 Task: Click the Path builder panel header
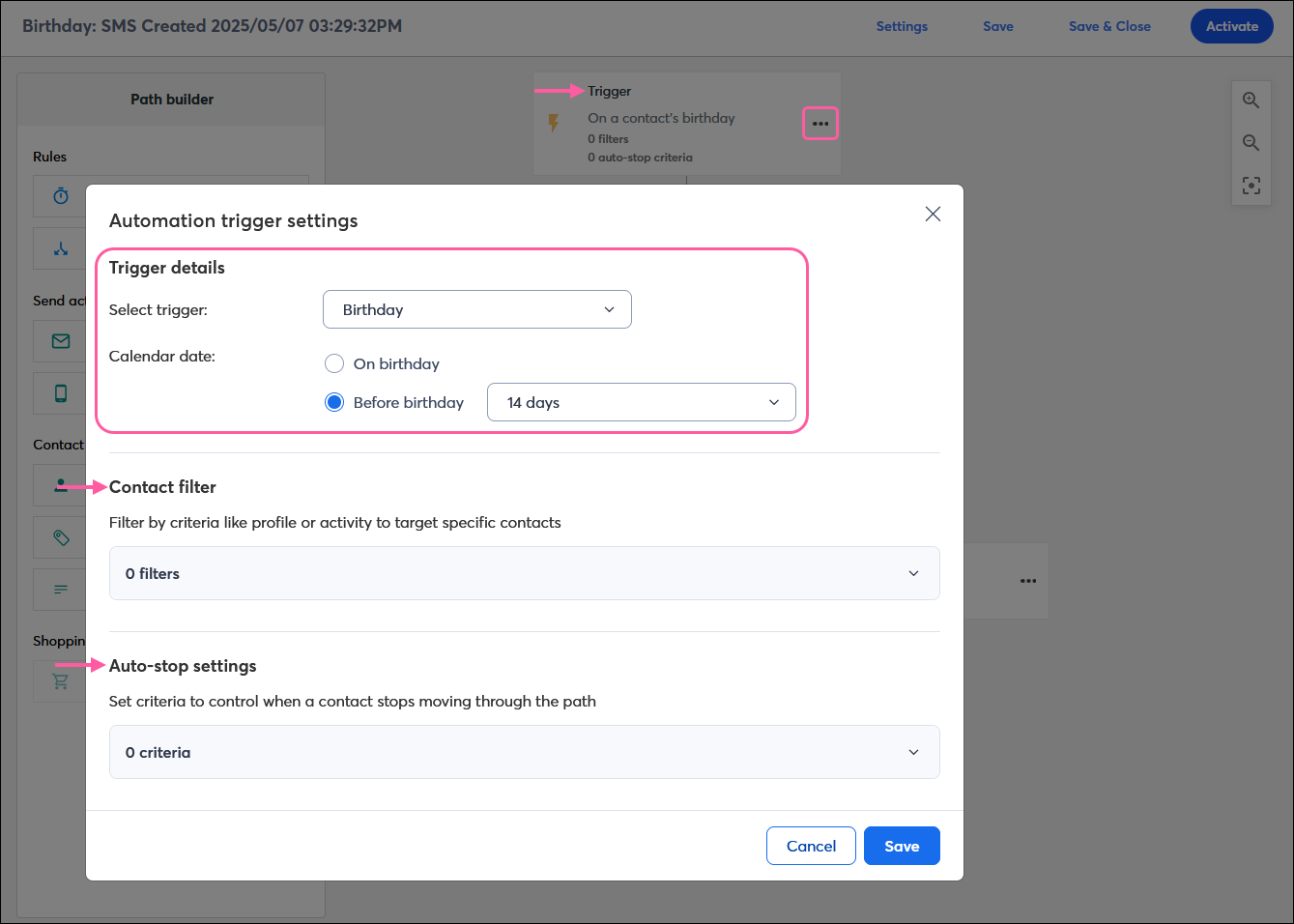pos(172,99)
